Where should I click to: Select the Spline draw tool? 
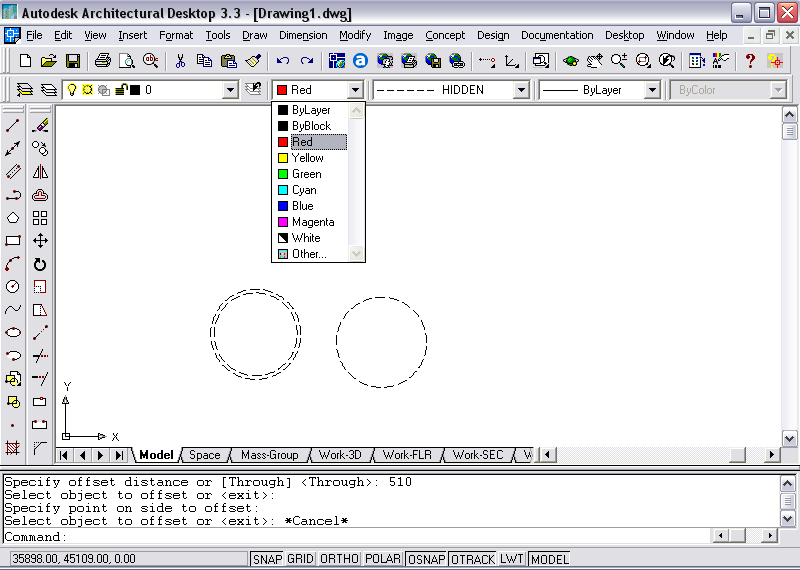pyautogui.click(x=13, y=310)
